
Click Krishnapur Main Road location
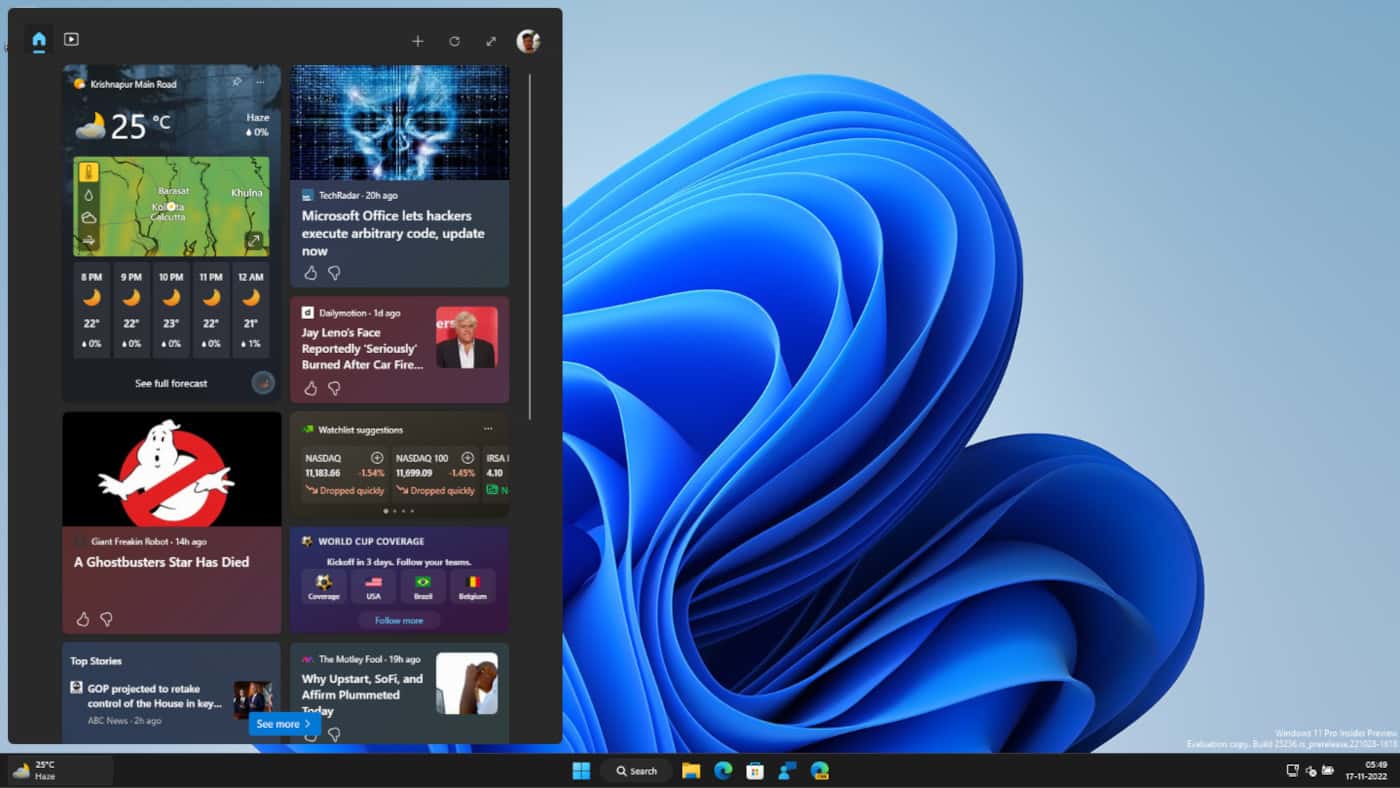(x=133, y=84)
